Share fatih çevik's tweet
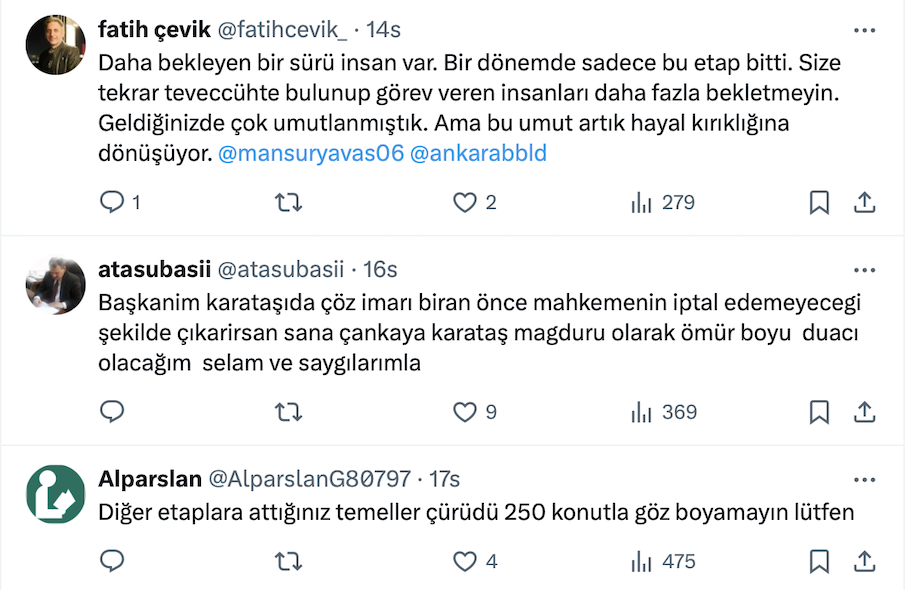Screen dimensions: 914x590 [x=864, y=203]
